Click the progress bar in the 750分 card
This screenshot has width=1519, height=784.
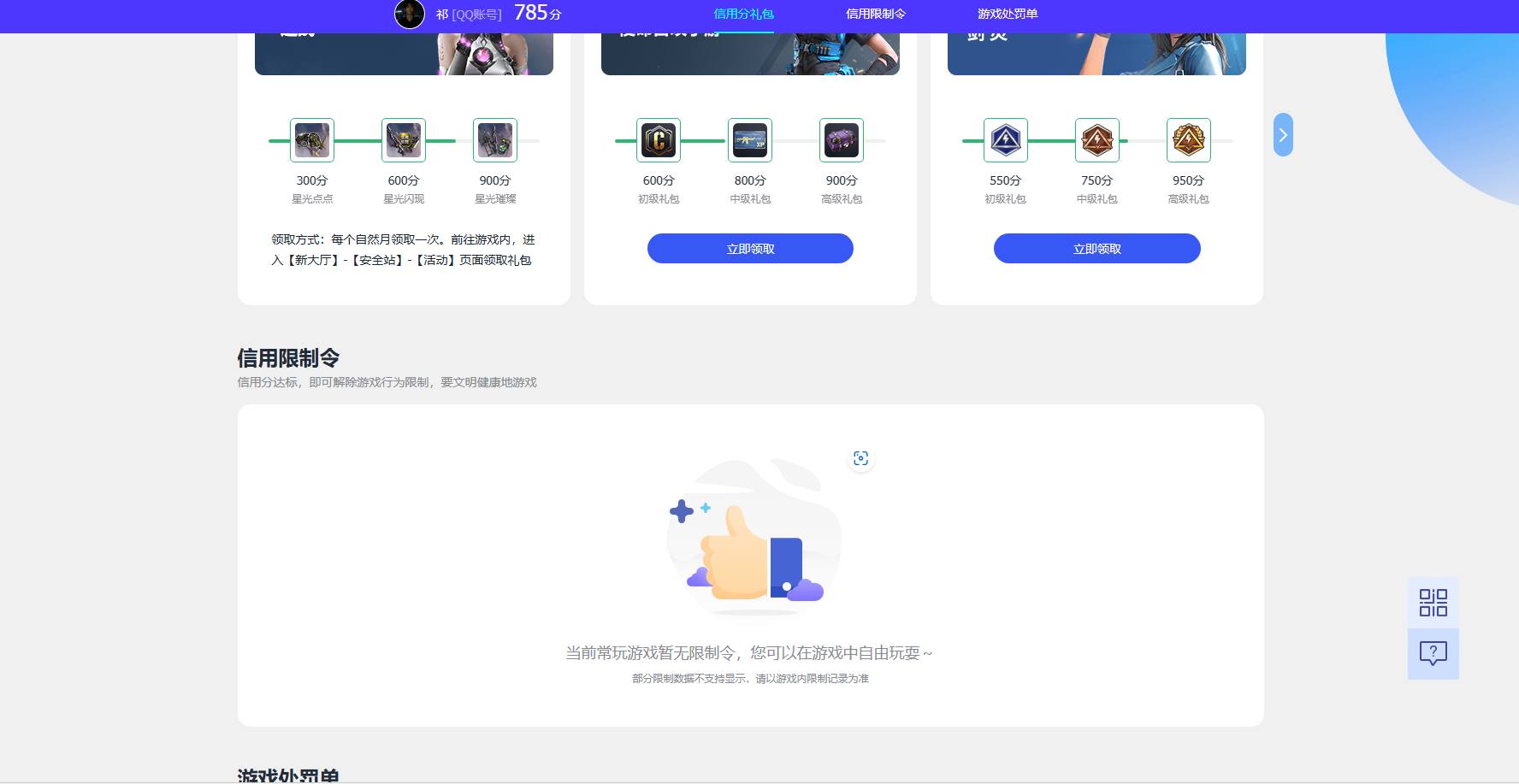pyautogui.click(x=1097, y=140)
